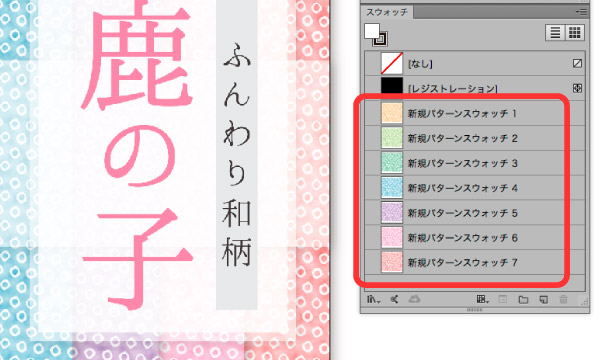The width and height of the screenshot is (600, 360).
Task: Select the black [レジストレーション] swatch
Action: tap(475, 87)
